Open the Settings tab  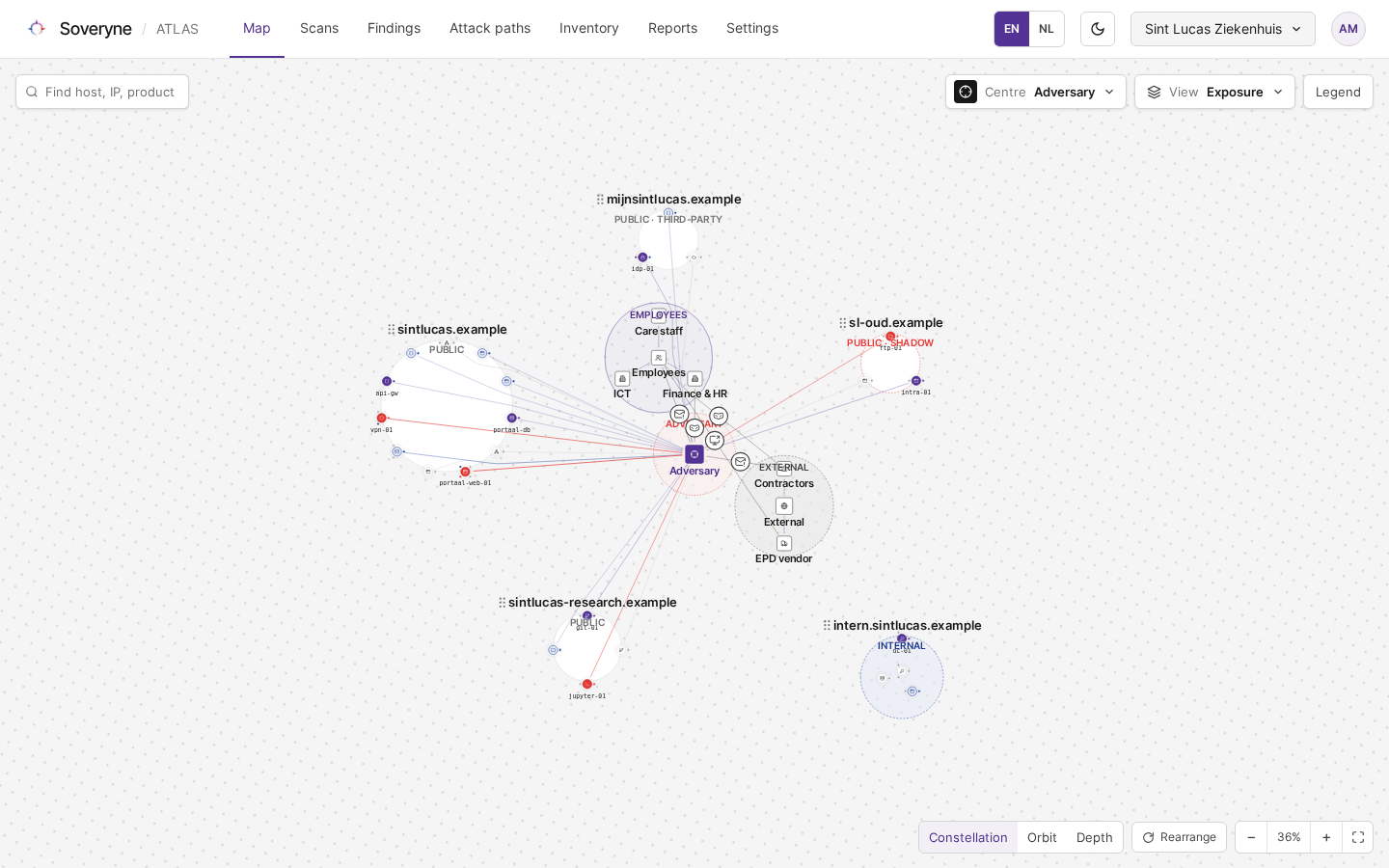click(x=752, y=29)
